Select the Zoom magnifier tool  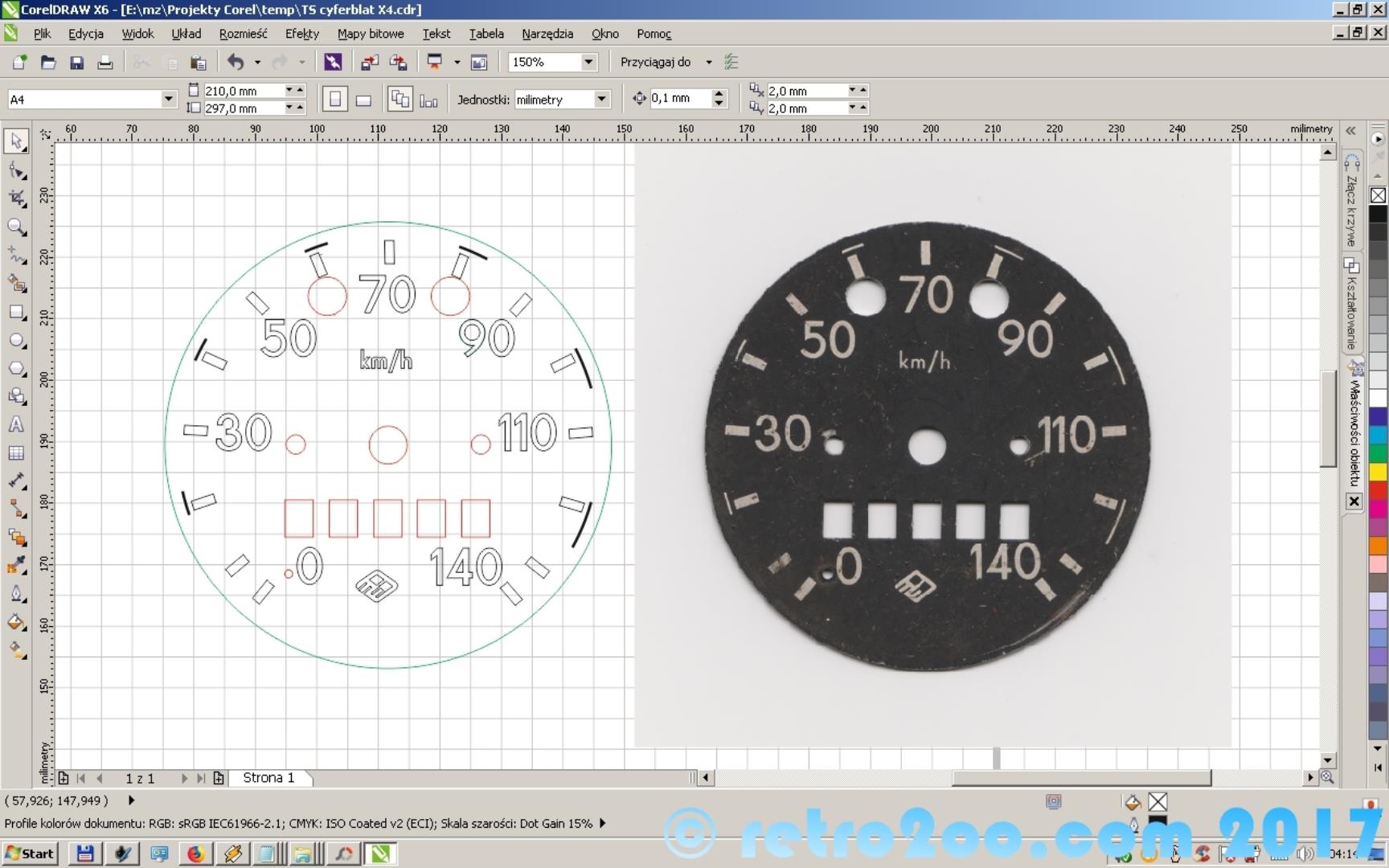(16, 227)
